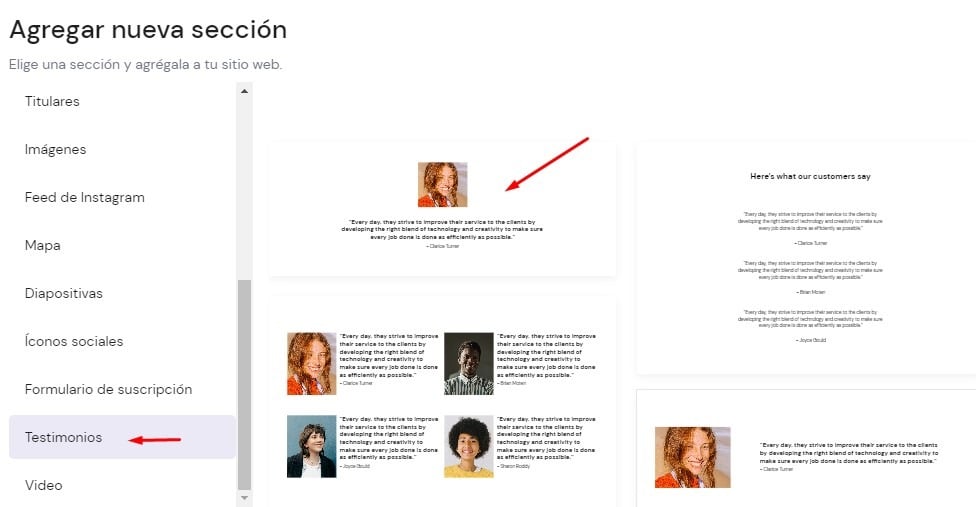Open the Video section category
This screenshot has width=976, height=507.
click(43, 485)
